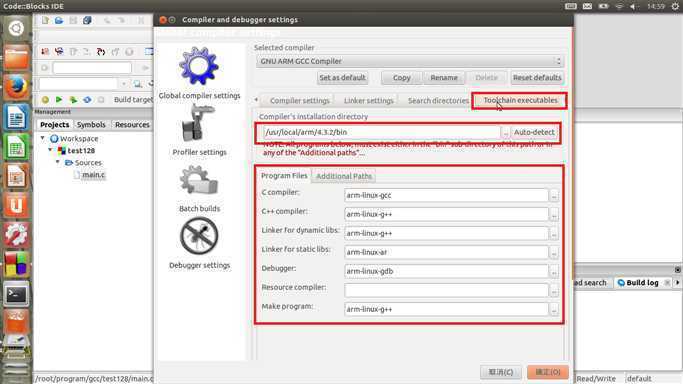Click the orange confirm (O) button
This screenshot has width=683, height=384.
(x=548, y=372)
